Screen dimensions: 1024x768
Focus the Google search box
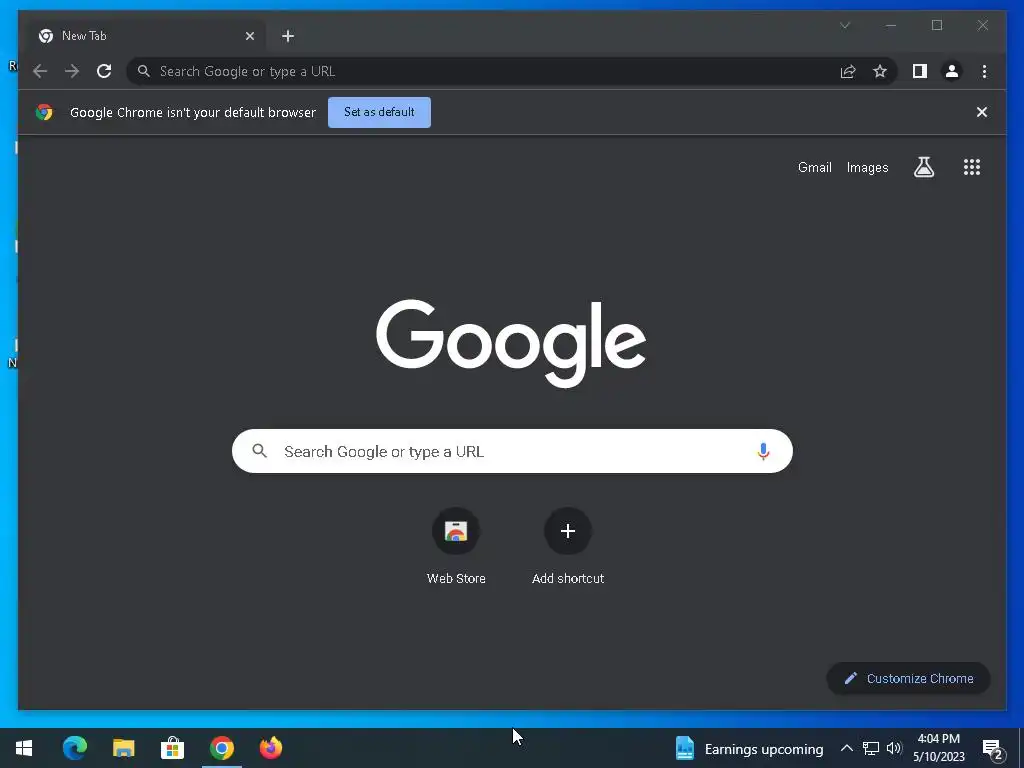pyautogui.click(x=512, y=451)
